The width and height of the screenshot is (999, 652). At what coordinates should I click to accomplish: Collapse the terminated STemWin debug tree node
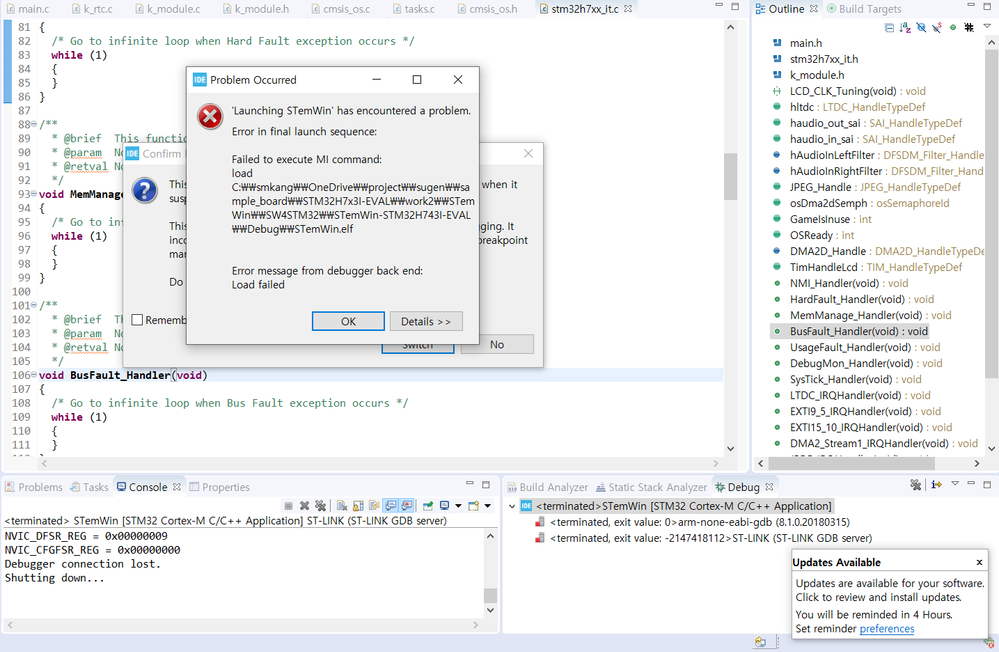(512, 506)
